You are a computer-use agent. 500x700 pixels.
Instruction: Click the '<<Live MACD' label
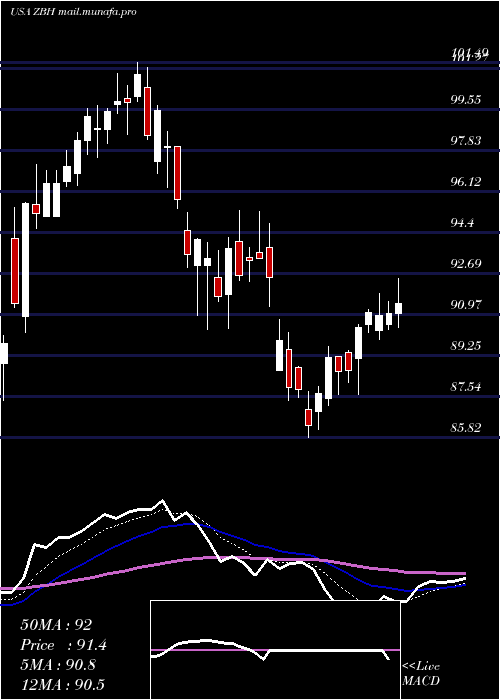pyautogui.click(x=421, y=674)
